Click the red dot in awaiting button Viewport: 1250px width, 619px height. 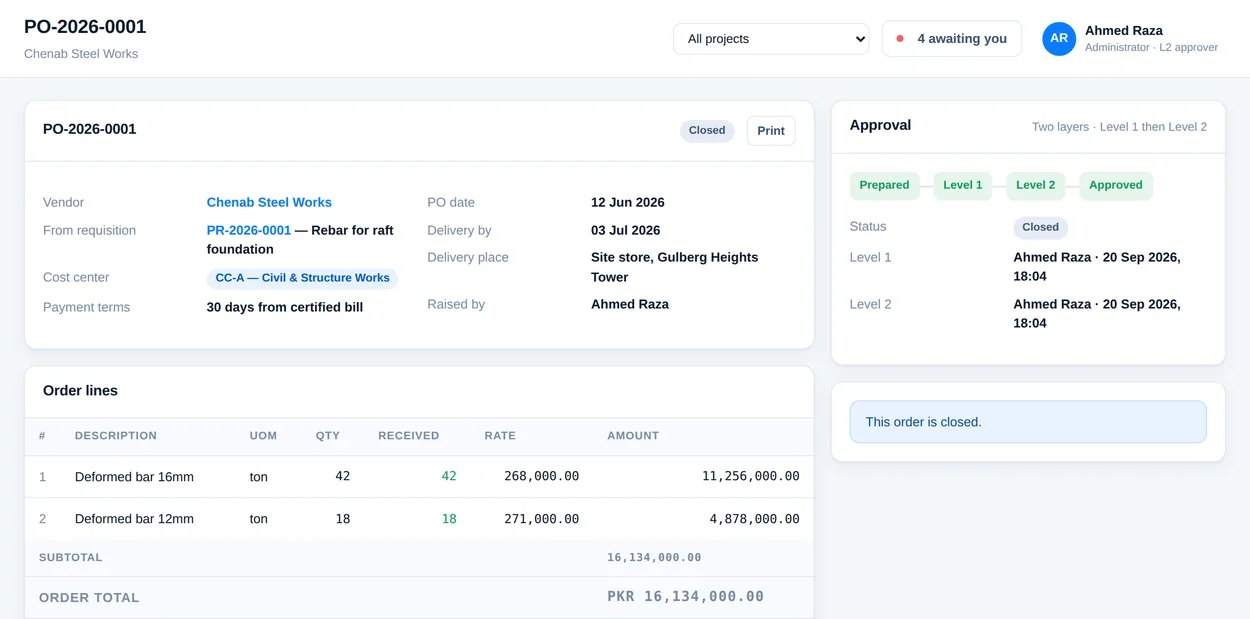pos(900,39)
